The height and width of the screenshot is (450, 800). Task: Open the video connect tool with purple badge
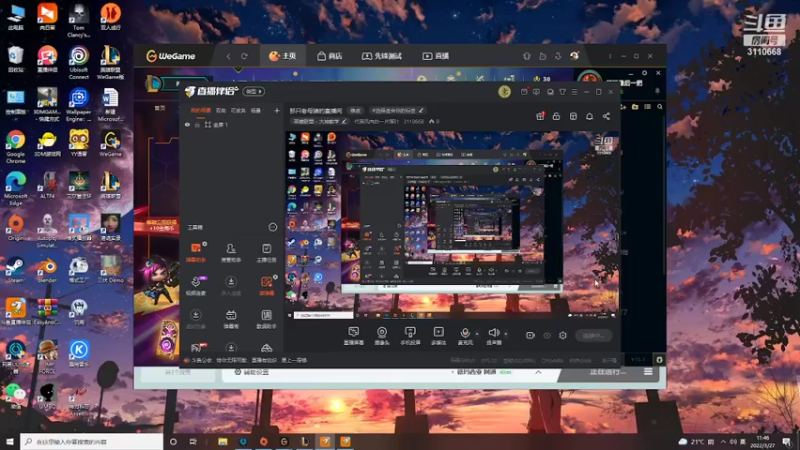tap(196, 285)
